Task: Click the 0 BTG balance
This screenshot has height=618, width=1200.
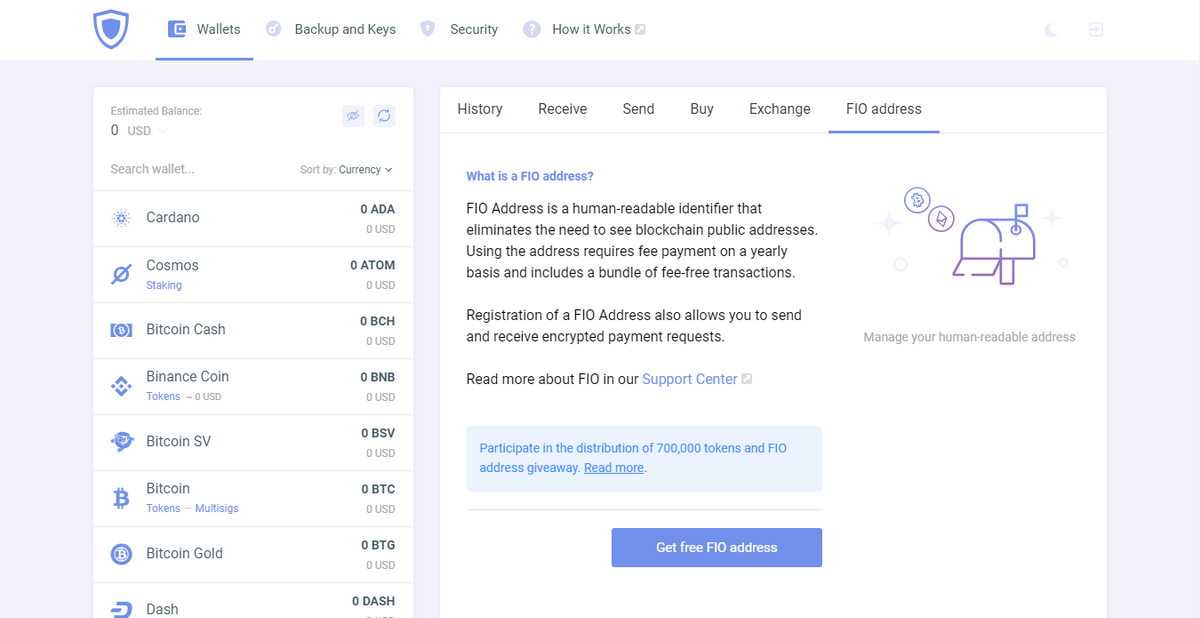Action: point(378,545)
